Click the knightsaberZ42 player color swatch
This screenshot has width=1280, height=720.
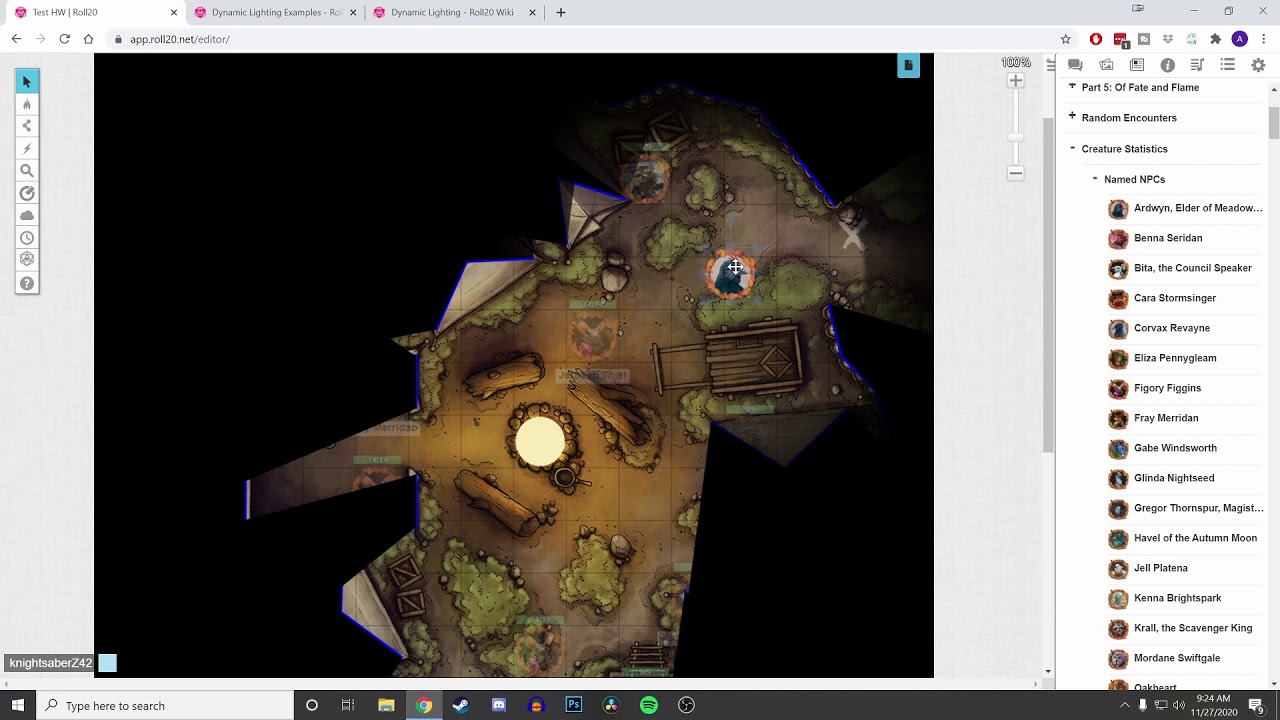(x=107, y=663)
